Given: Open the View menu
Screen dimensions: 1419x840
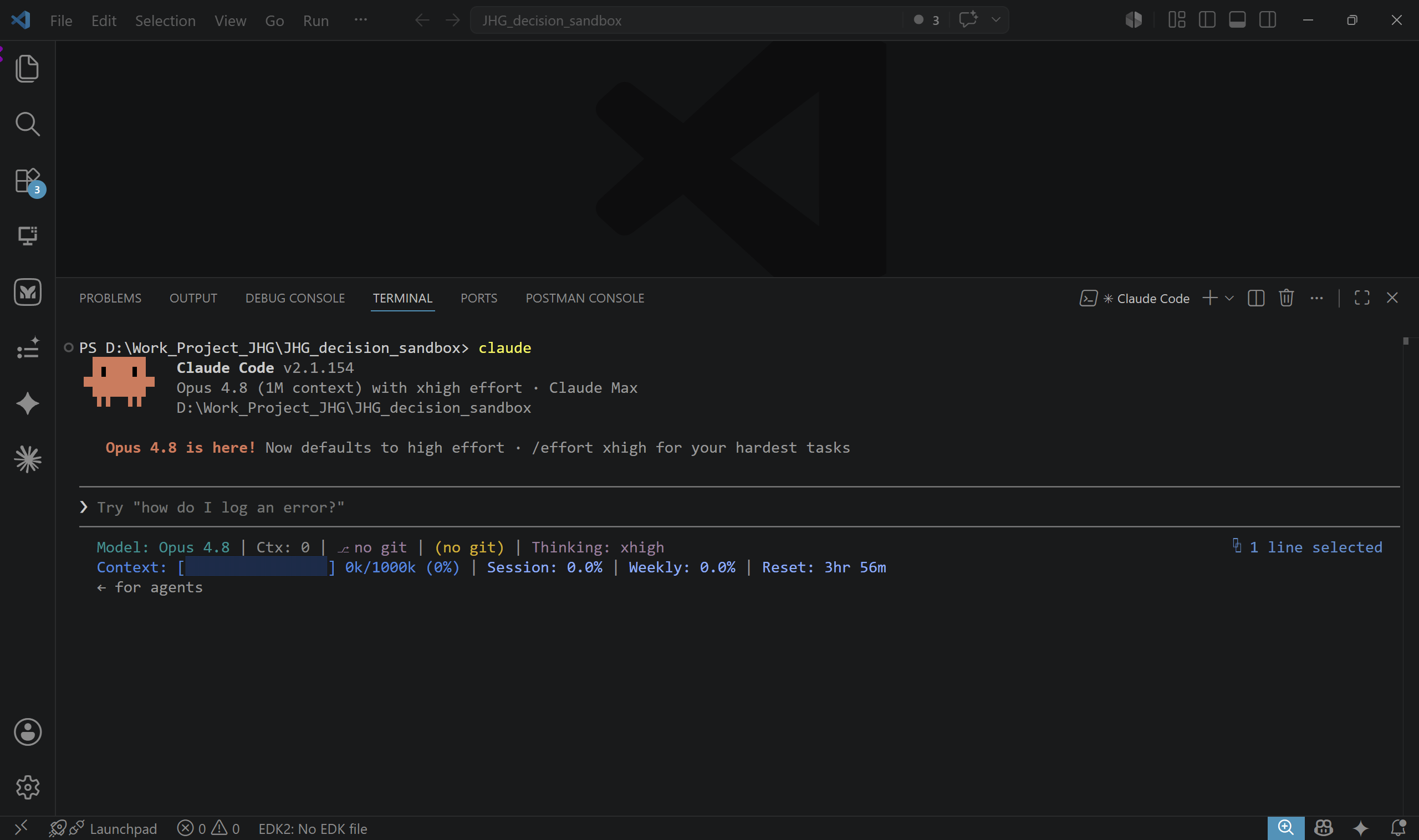Looking at the screenshot, I should [231, 21].
